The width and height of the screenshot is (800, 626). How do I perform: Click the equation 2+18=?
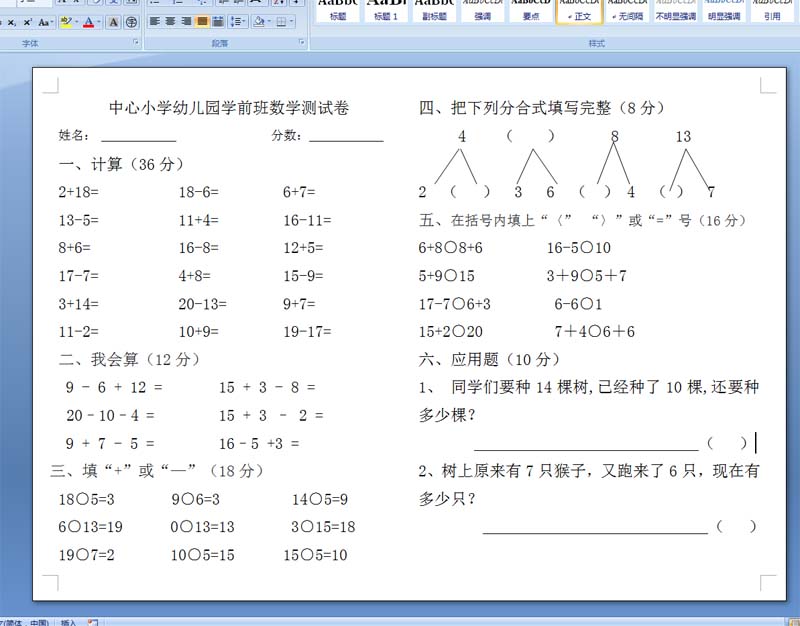pos(79,192)
